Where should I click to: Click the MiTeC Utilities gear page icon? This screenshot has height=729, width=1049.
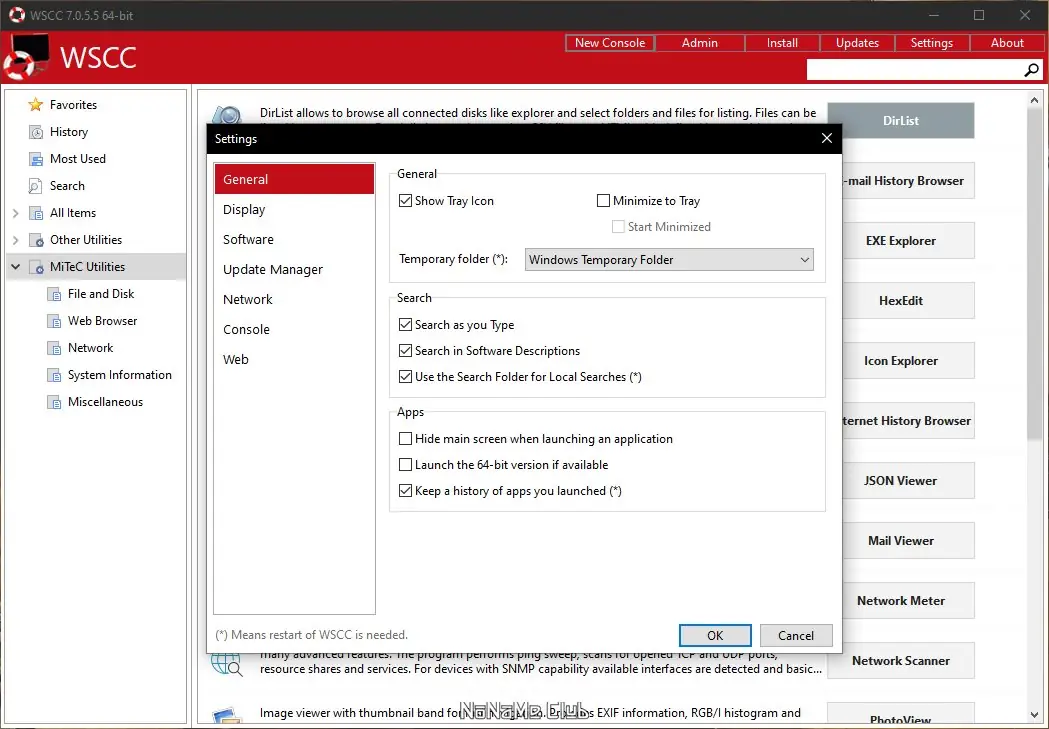tap(36, 267)
